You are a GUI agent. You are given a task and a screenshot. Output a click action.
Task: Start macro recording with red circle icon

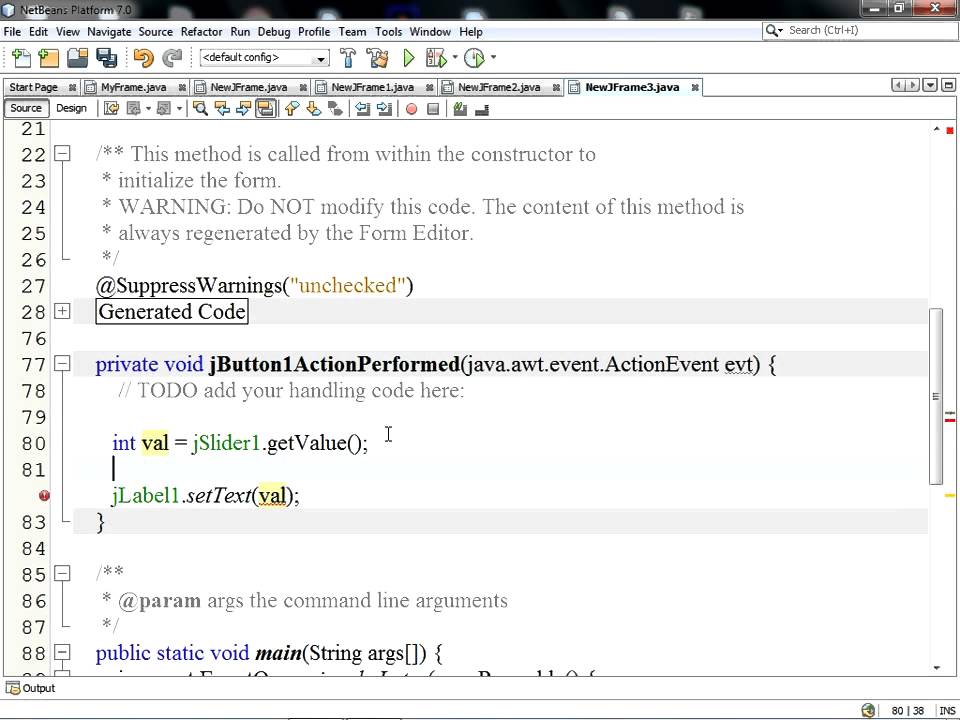(x=411, y=109)
